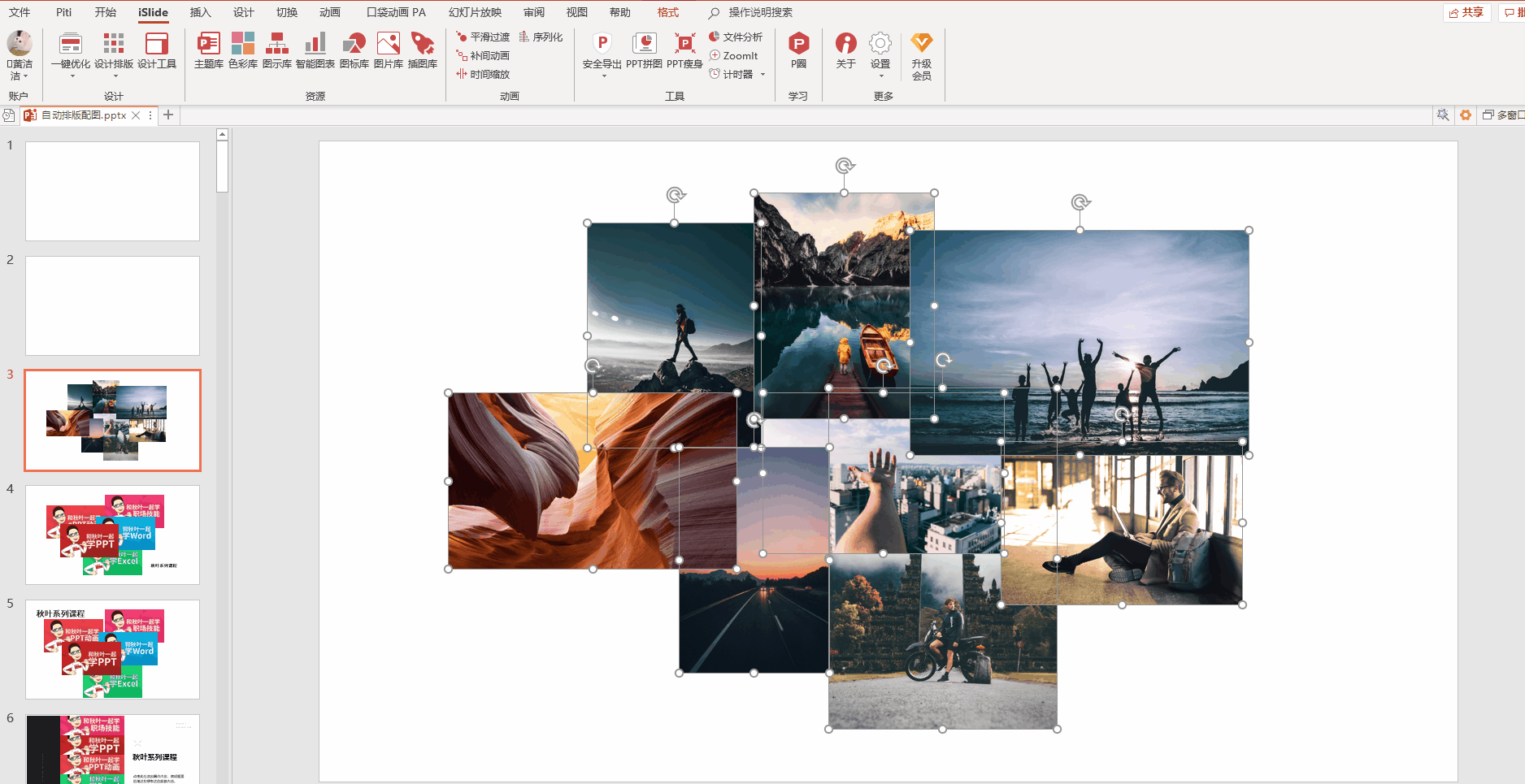Switch to the 视图 tab
The height and width of the screenshot is (784, 1525).
(576, 12)
